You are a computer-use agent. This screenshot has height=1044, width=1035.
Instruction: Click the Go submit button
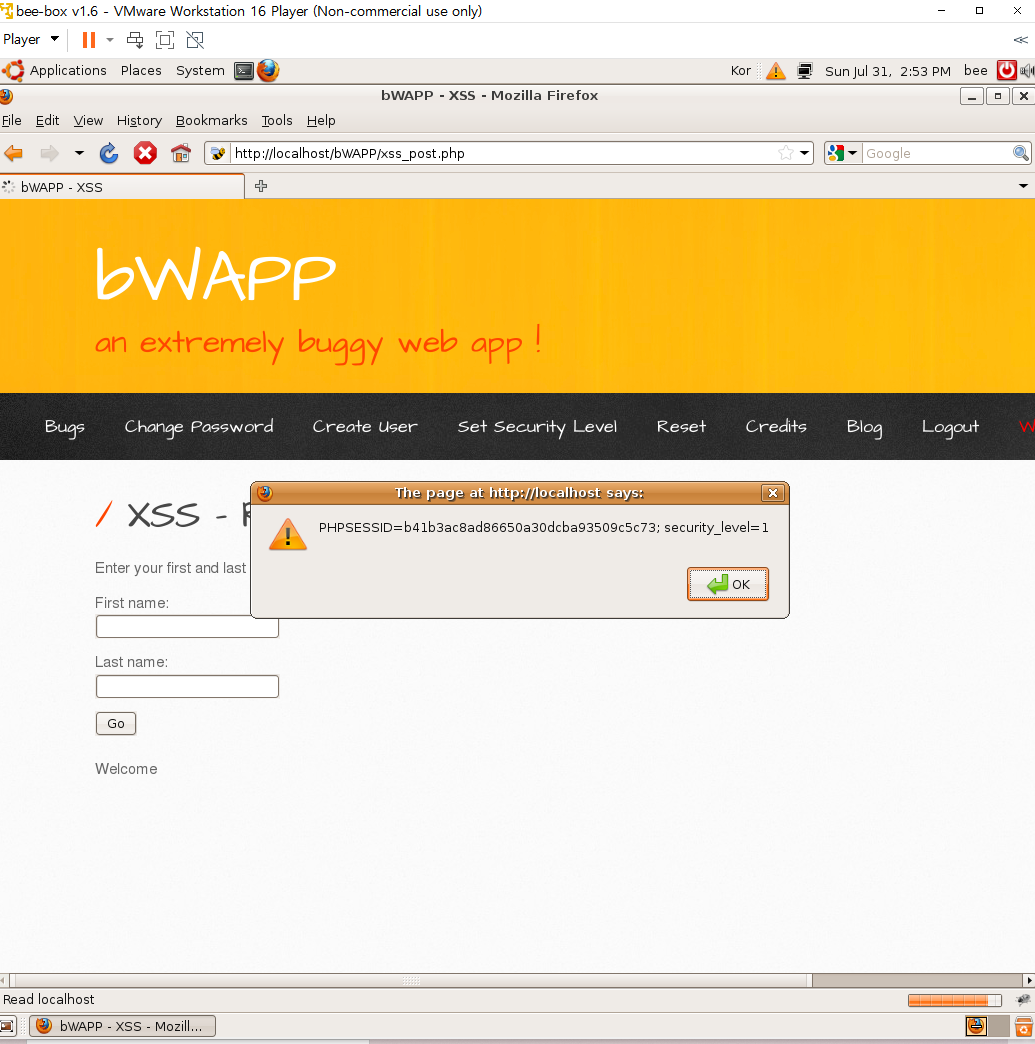(x=116, y=724)
